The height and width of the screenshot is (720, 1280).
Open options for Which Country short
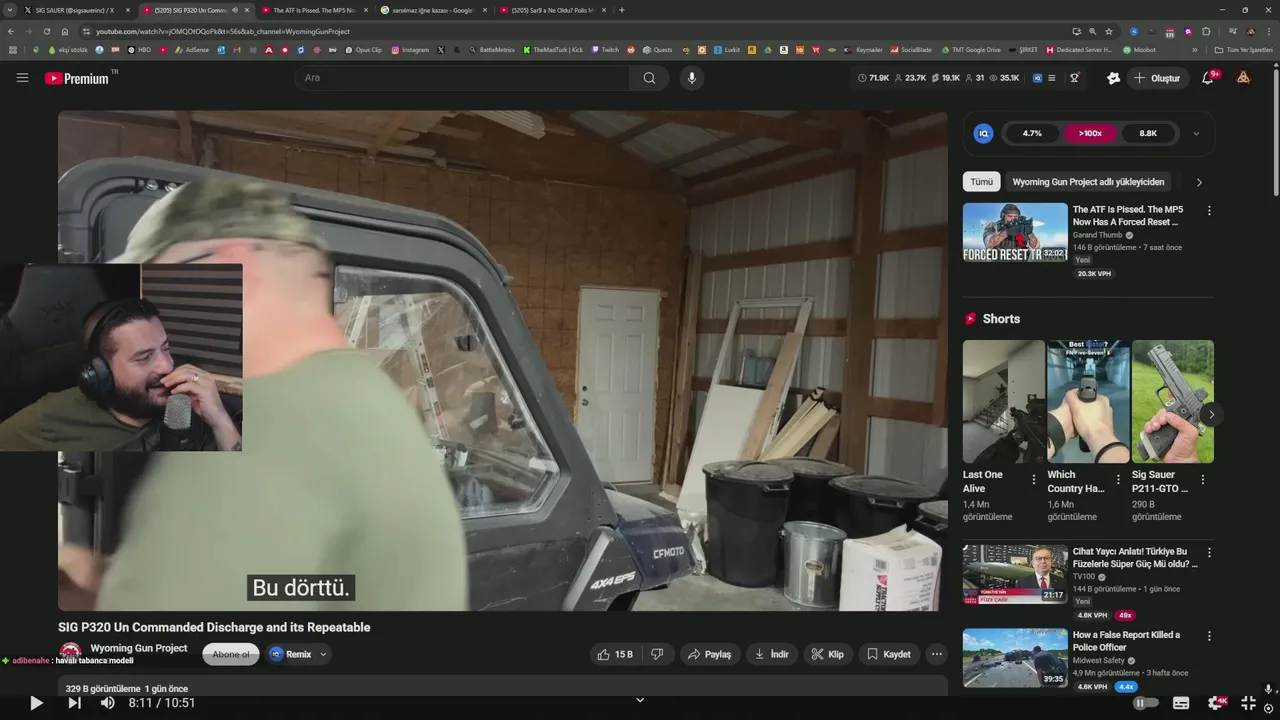click(x=1118, y=480)
